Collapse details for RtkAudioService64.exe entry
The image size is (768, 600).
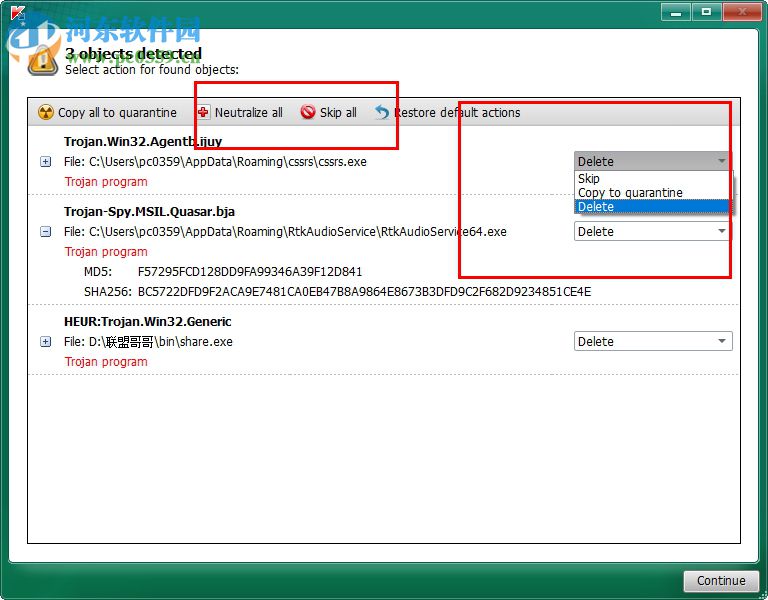coord(46,232)
